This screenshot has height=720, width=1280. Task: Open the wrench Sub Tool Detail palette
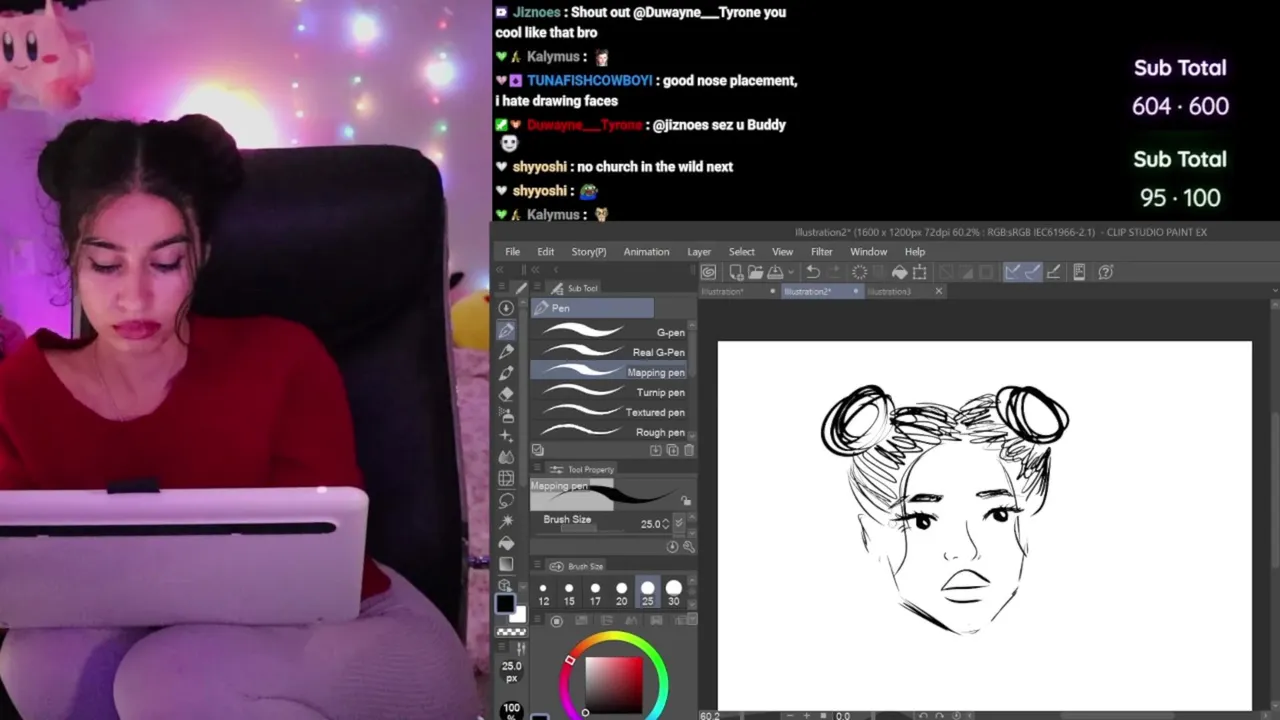(688, 547)
